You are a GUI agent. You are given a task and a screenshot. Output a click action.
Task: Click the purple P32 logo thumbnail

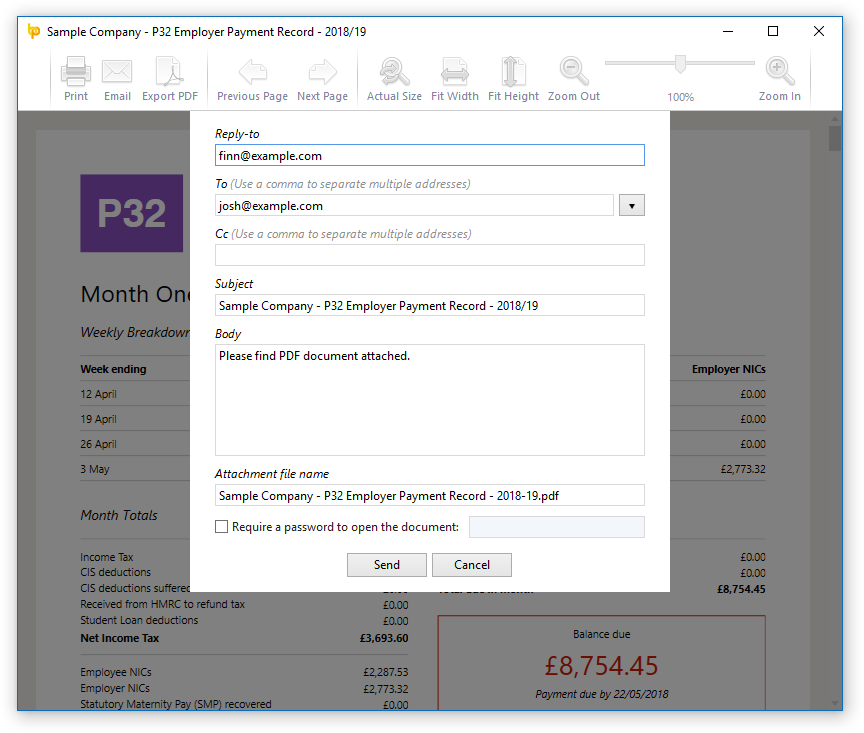coord(132,213)
